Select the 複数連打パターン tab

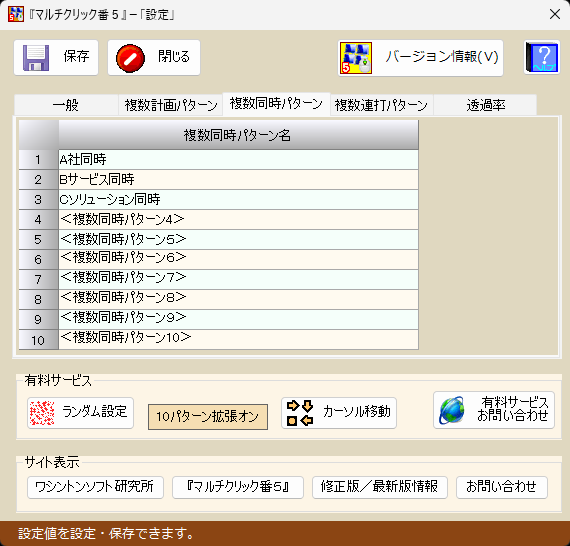[381, 105]
